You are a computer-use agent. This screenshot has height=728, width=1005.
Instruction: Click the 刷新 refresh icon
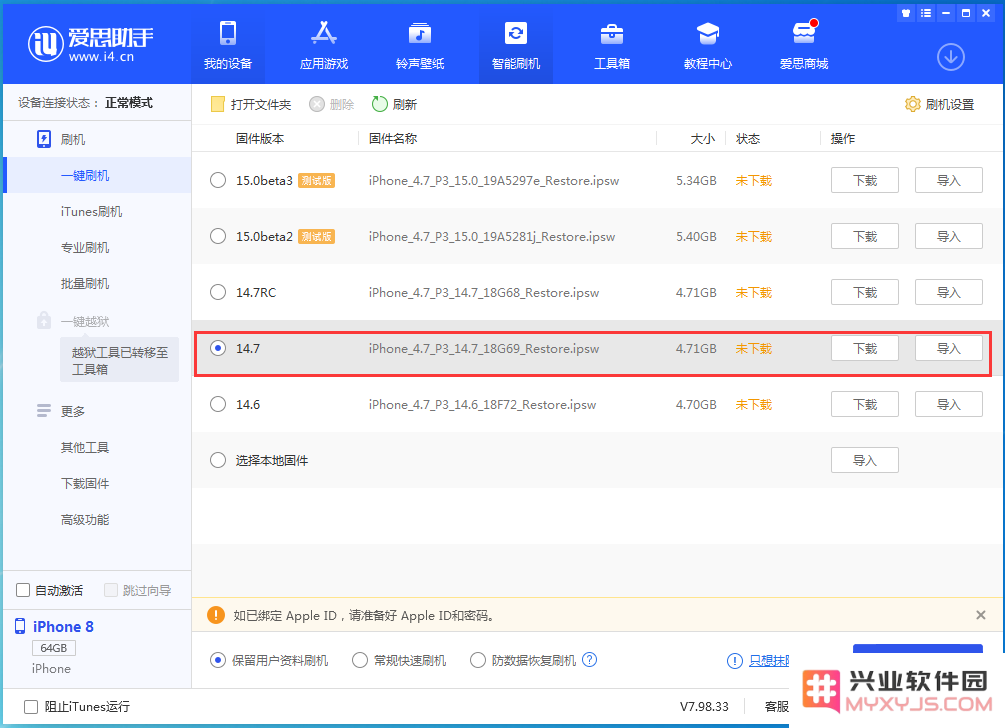pyautogui.click(x=379, y=104)
